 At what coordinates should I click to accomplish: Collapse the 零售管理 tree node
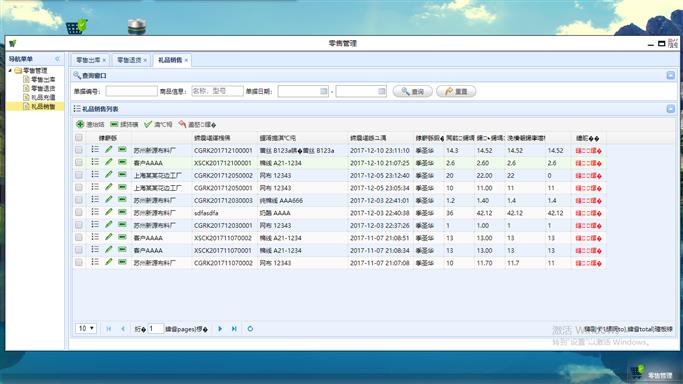pos(10,70)
